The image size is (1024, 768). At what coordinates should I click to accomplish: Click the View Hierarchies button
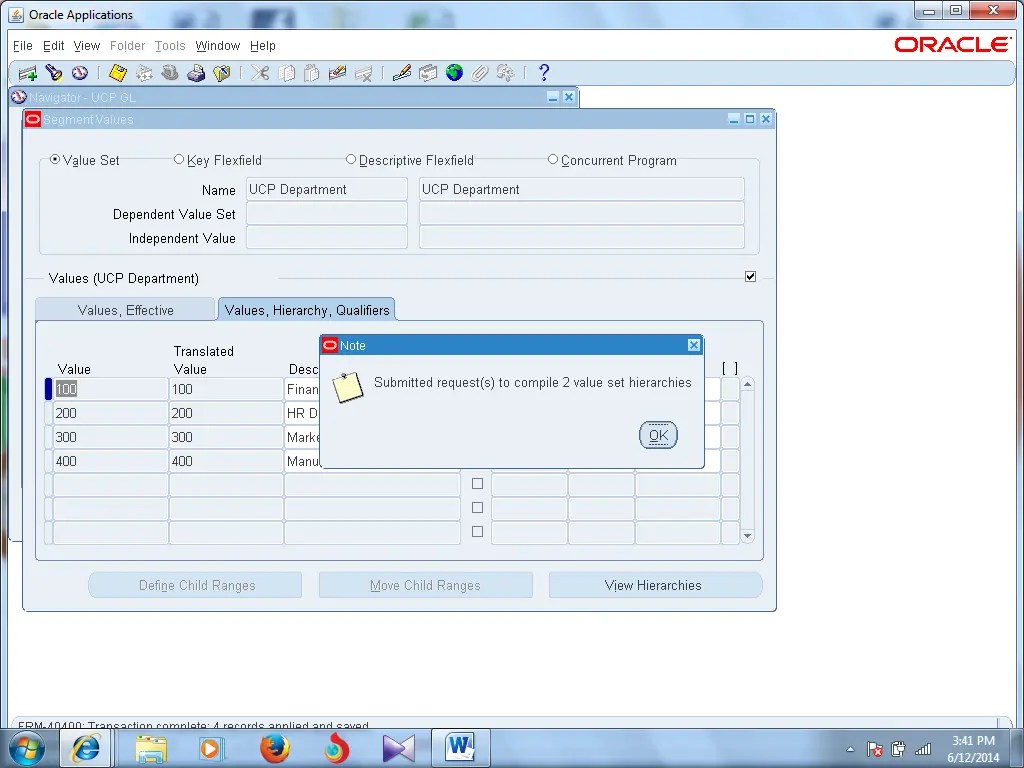(x=655, y=585)
